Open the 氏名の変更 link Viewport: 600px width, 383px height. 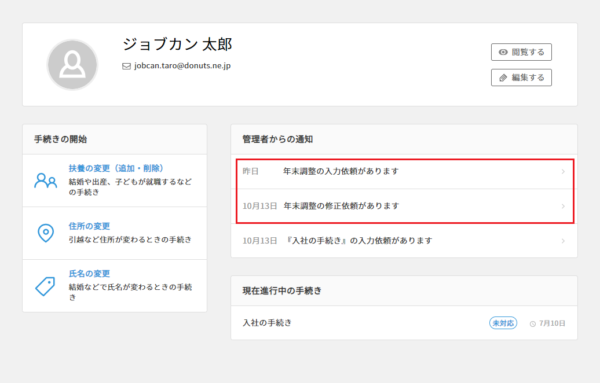tap(89, 274)
